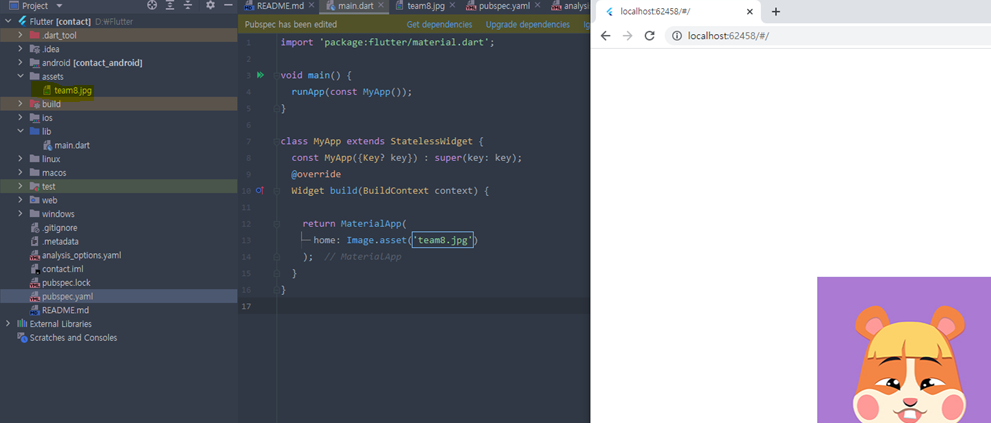The image size is (991, 426).
Task: Close the main.dart tab
Action: tap(381, 6)
